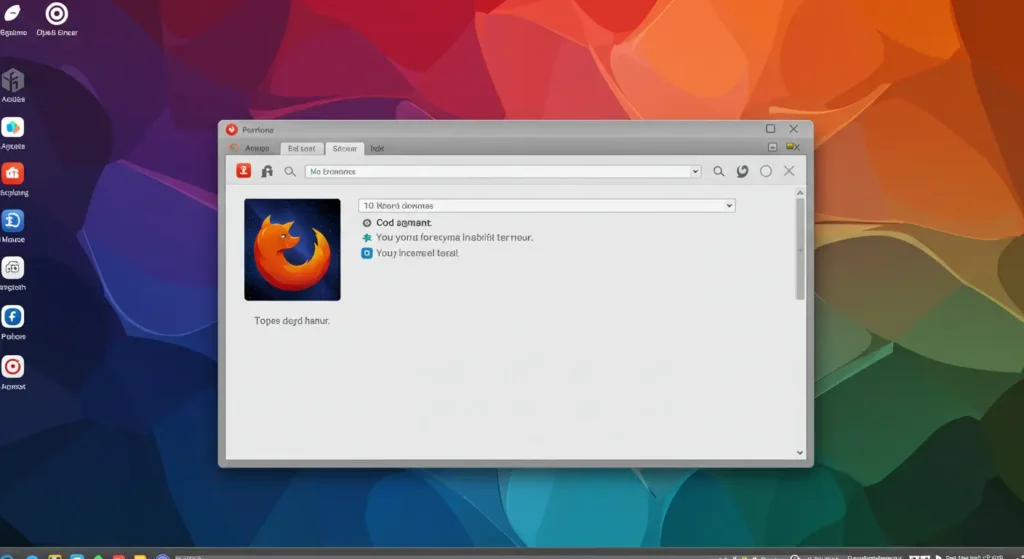
Task: Select the "Sdɔuər" tab
Action: (344, 149)
